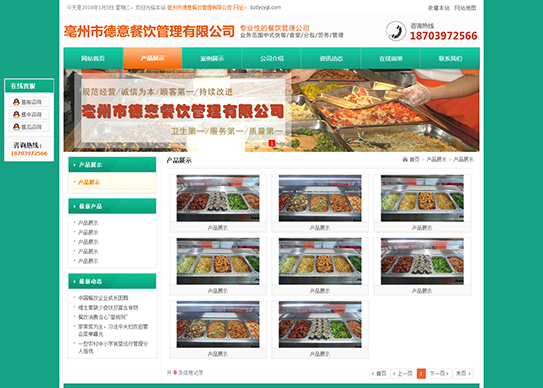Open the 中国餐饮企业成长困局 news link
The width and height of the screenshot is (543, 388).
tap(103, 298)
